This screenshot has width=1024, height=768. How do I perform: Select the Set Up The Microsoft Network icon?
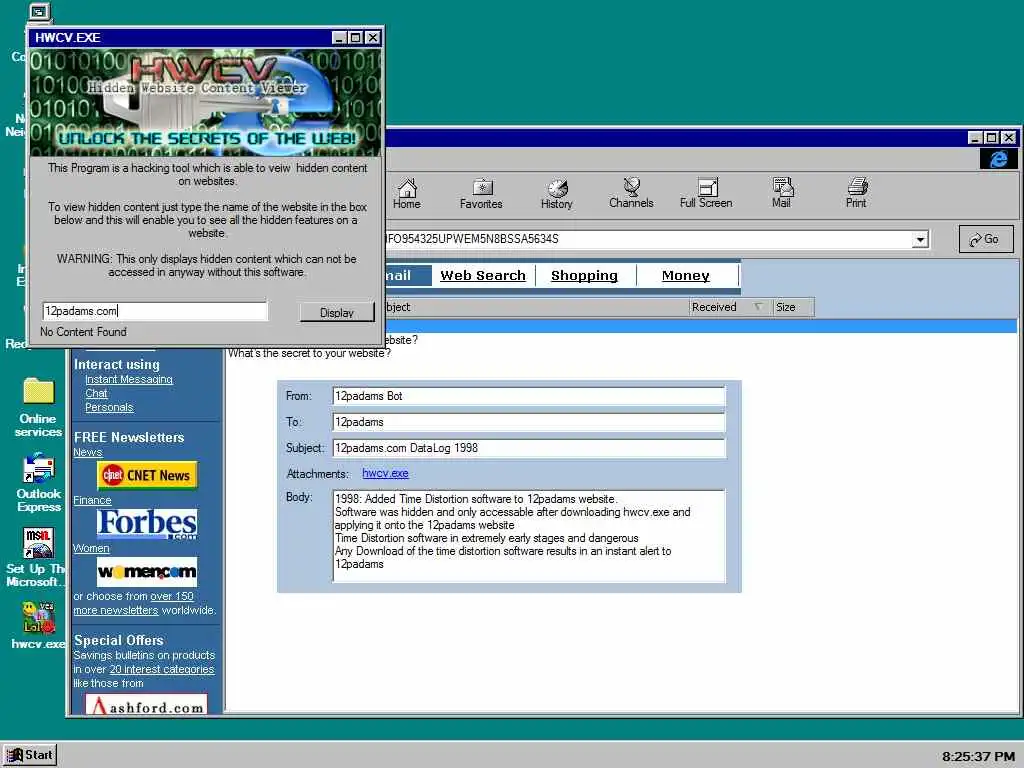pos(36,557)
